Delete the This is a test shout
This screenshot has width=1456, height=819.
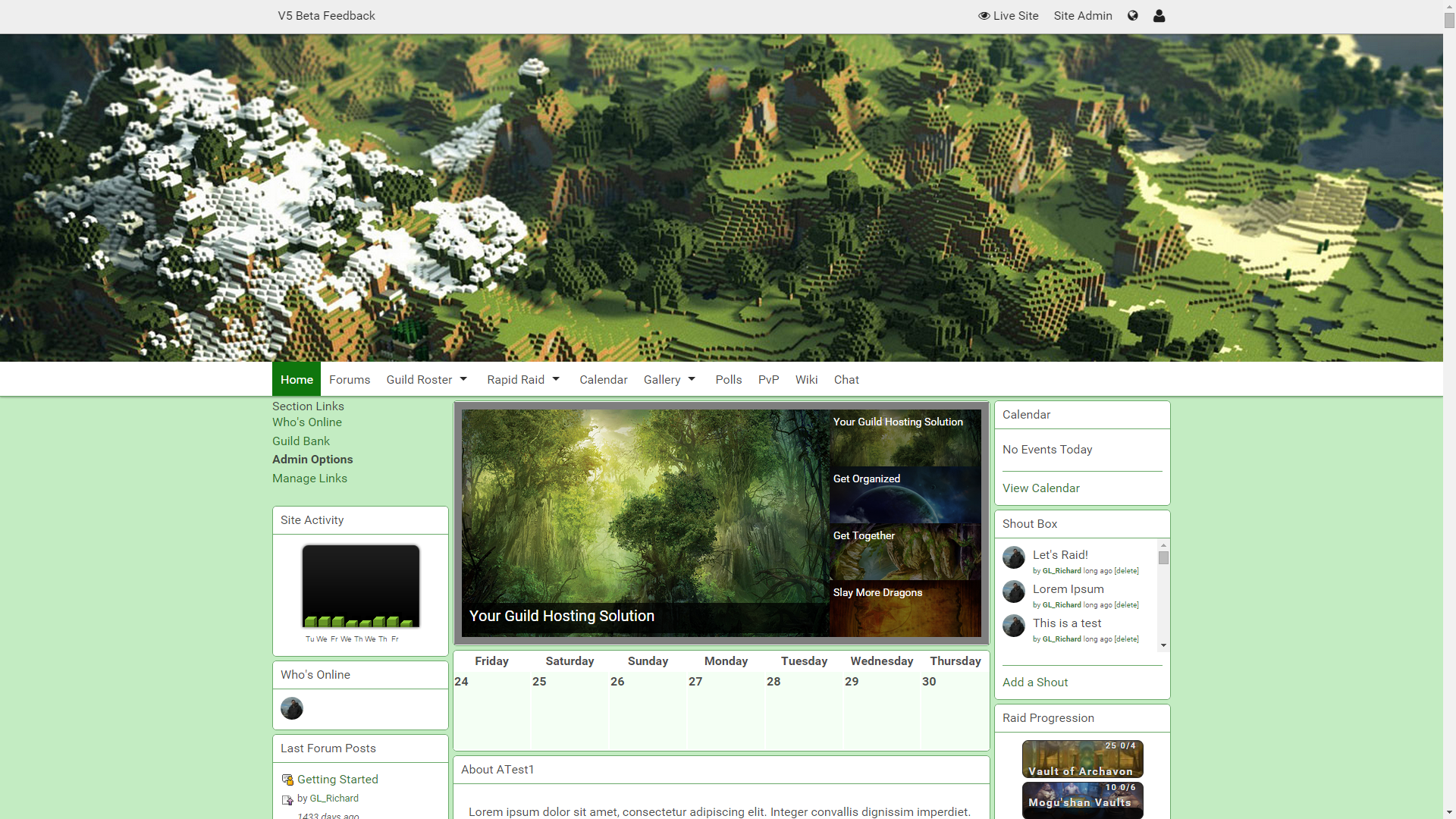(x=1127, y=639)
